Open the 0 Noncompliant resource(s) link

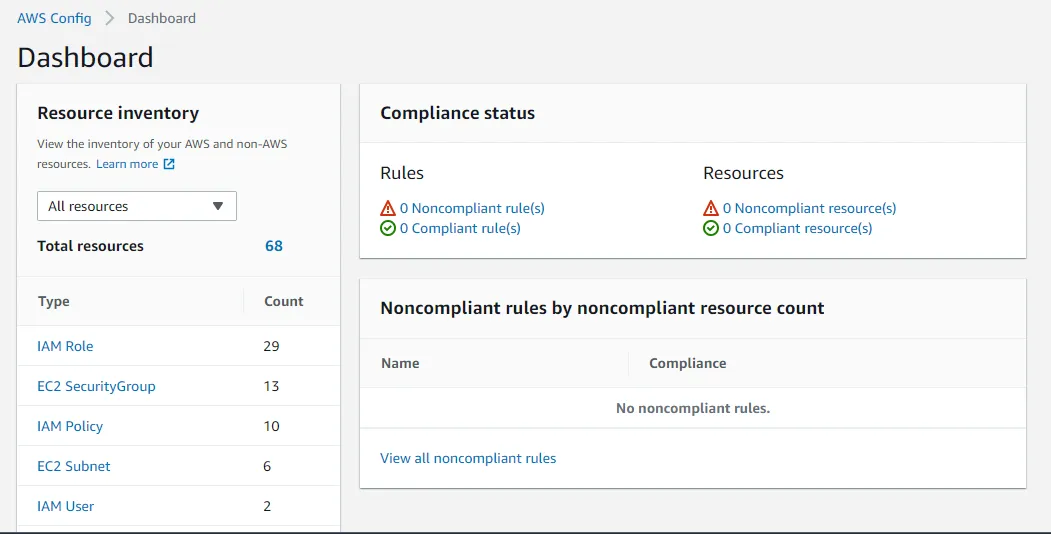point(809,209)
